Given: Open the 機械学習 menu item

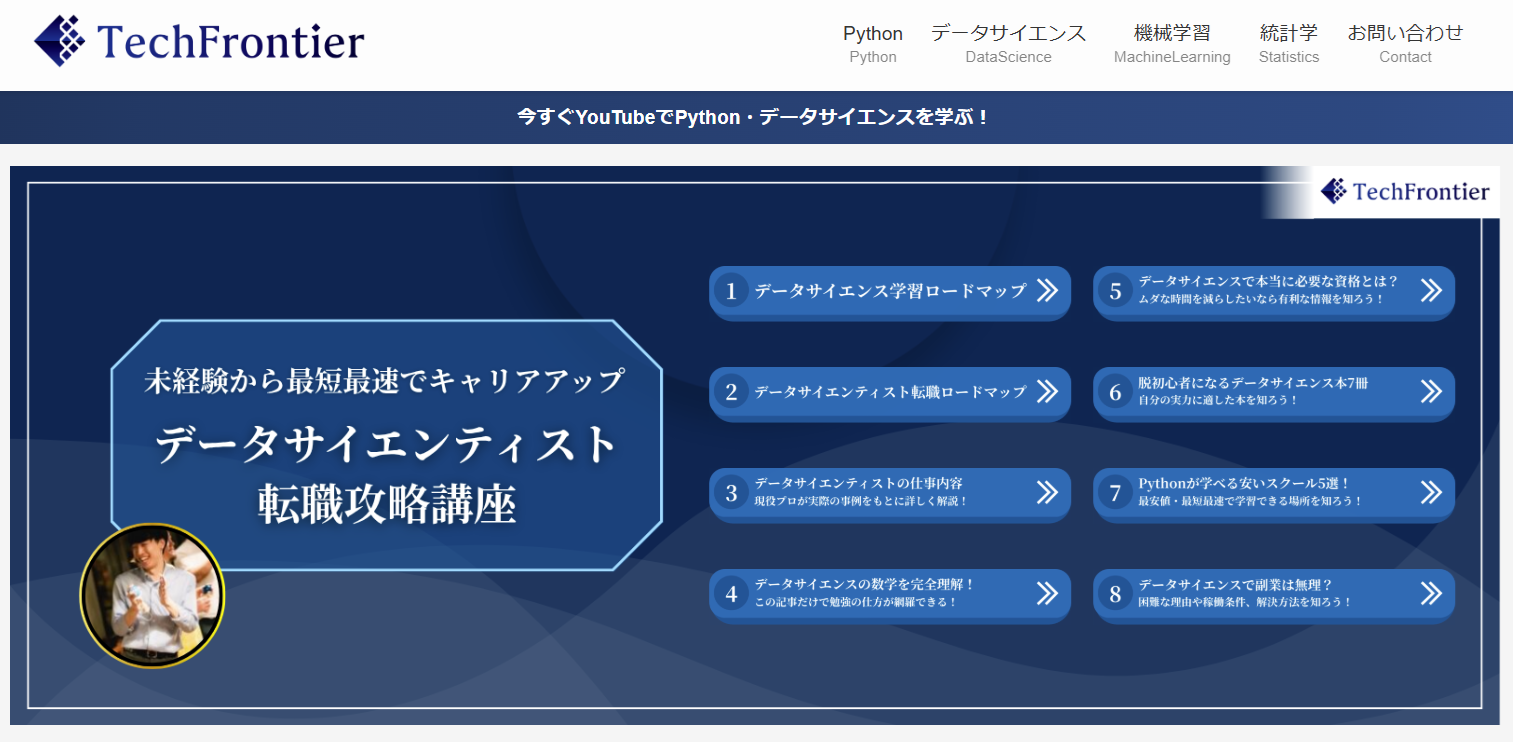Looking at the screenshot, I should pyautogui.click(x=1172, y=44).
